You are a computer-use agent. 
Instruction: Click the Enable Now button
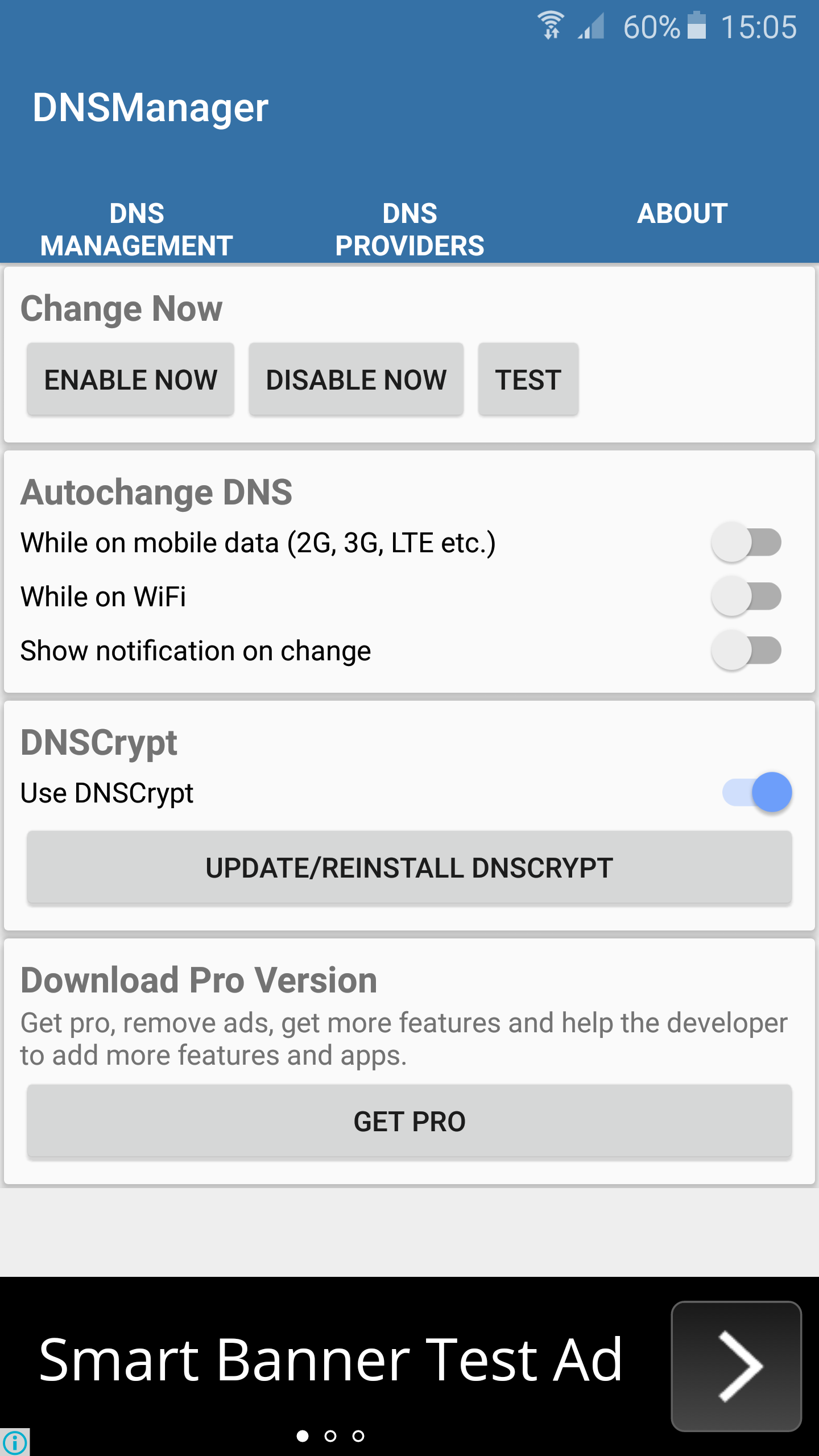tap(131, 379)
